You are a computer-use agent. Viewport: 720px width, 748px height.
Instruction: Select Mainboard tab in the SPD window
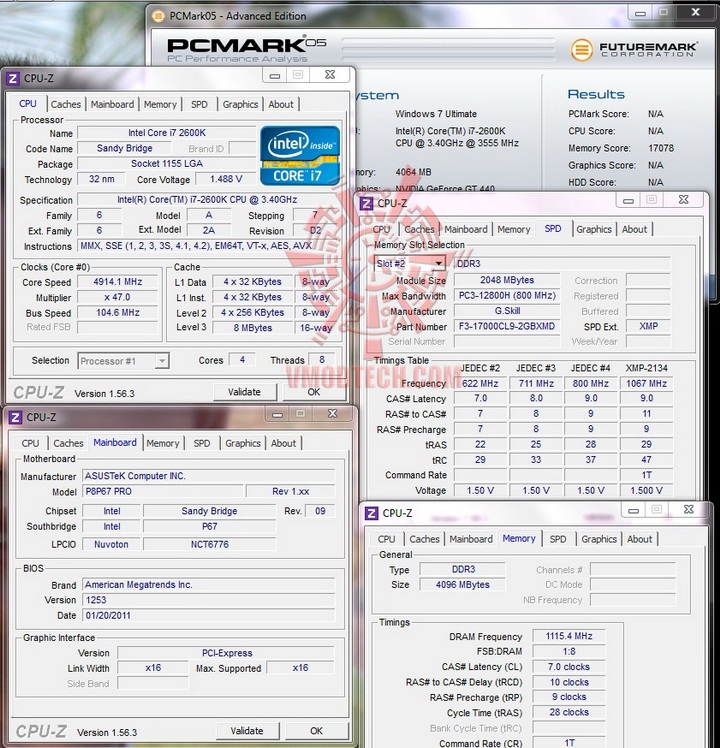click(466, 229)
